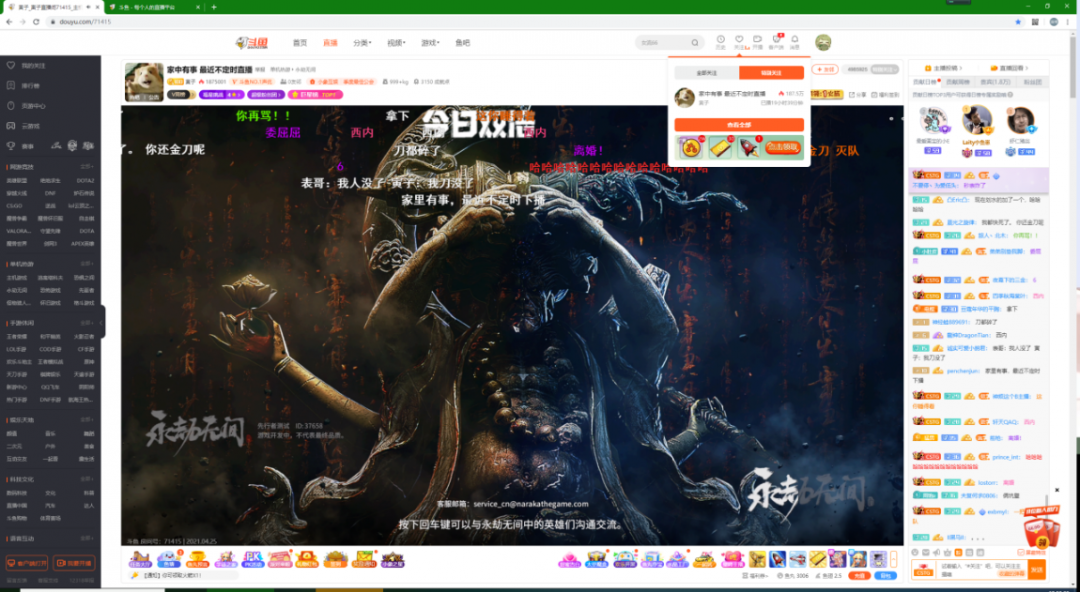Click the gold ticket gift in follow popup
1080x592 pixels.
point(720,147)
